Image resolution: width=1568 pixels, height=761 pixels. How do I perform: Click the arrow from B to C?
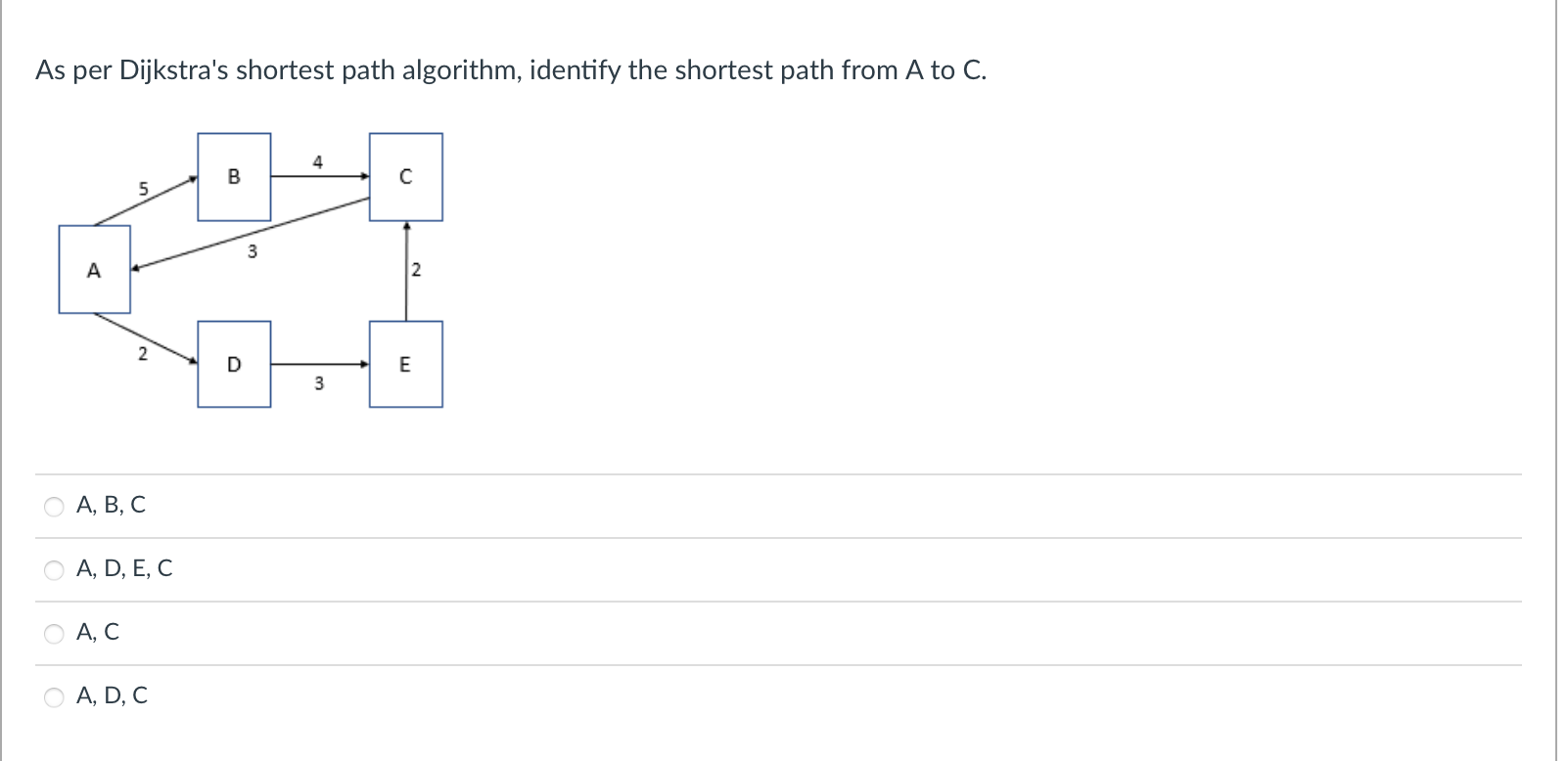coord(320,177)
